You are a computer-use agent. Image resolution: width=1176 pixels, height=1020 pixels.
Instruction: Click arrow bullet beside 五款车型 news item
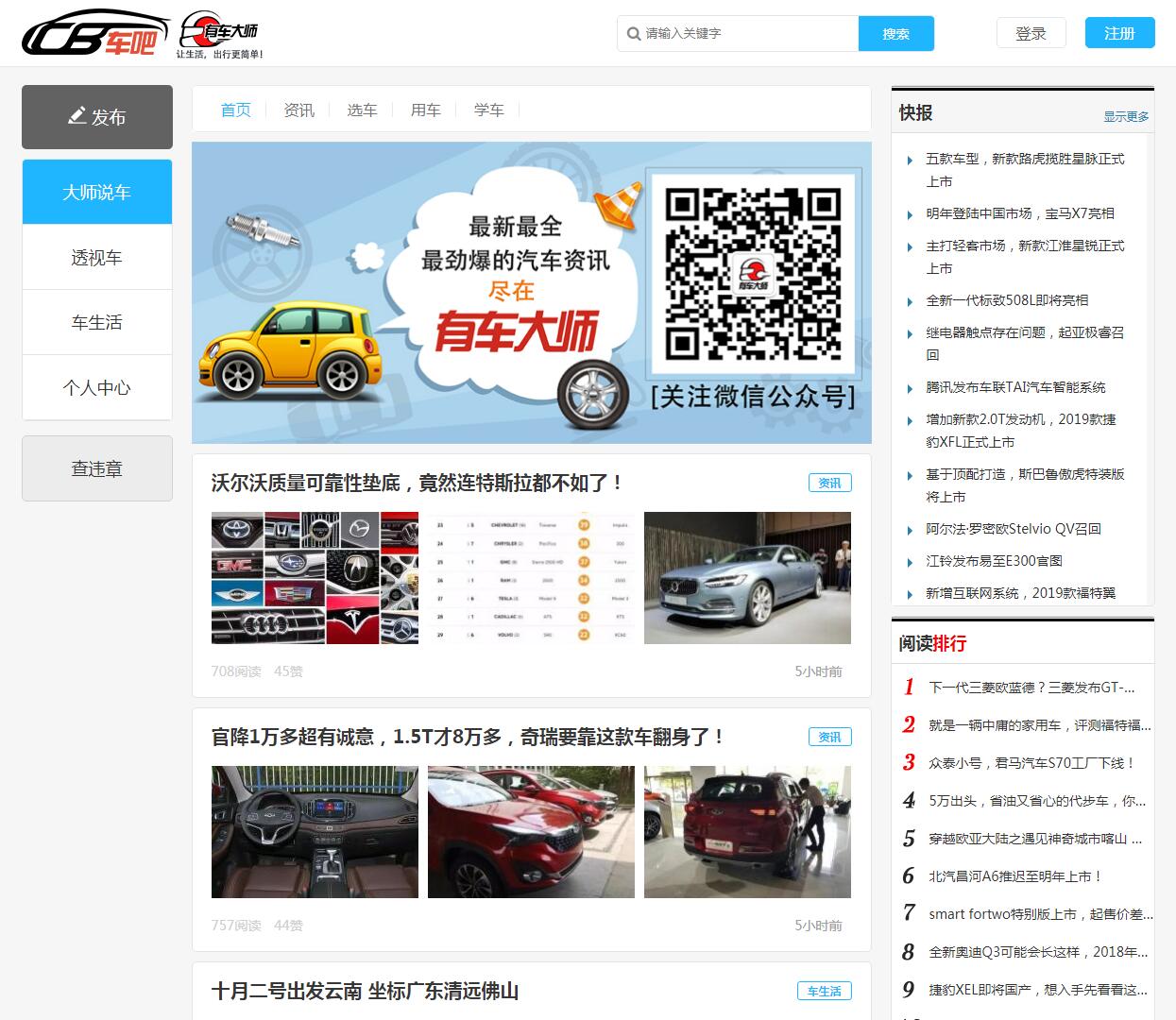tap(910, 161)
